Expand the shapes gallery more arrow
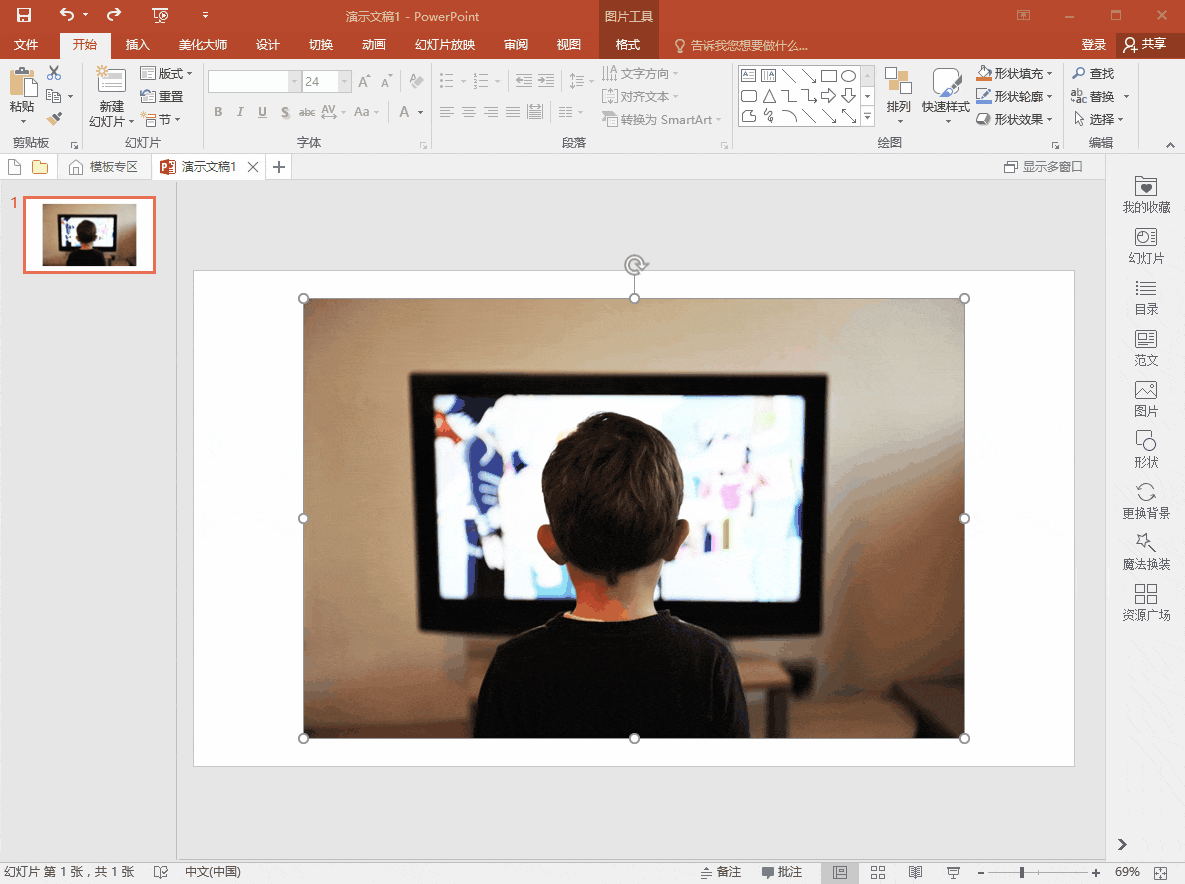 868,117
